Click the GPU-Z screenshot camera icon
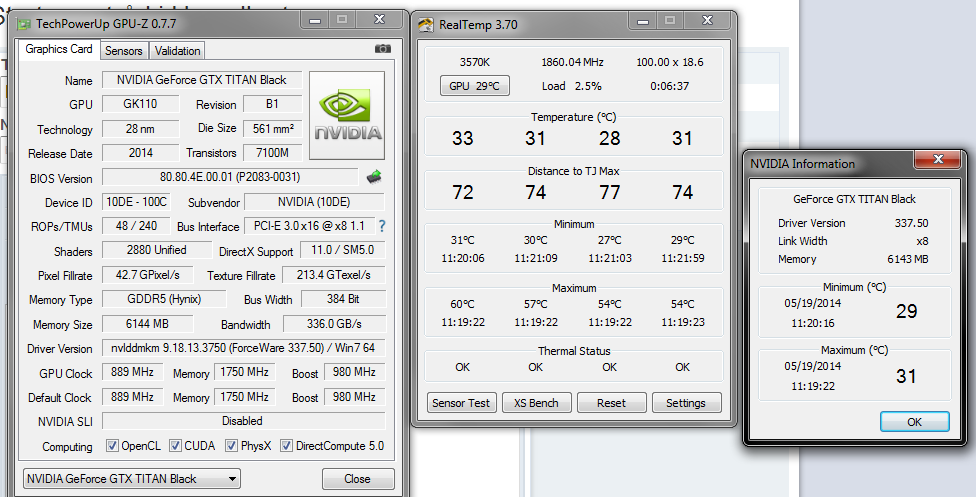This screenshot has width=976, height=497. point(383,49)
